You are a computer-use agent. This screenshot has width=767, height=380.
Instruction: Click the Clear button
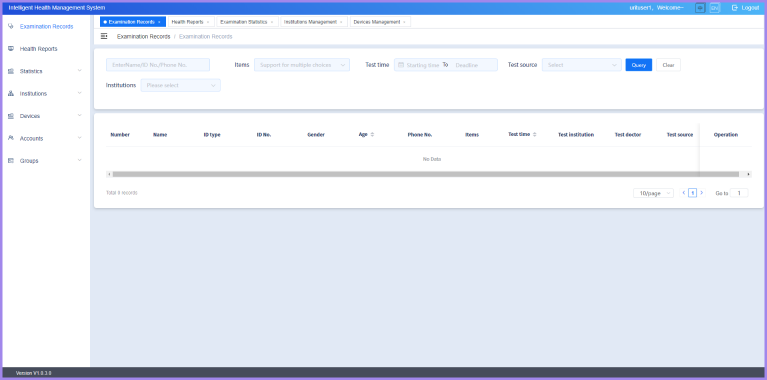668,65
